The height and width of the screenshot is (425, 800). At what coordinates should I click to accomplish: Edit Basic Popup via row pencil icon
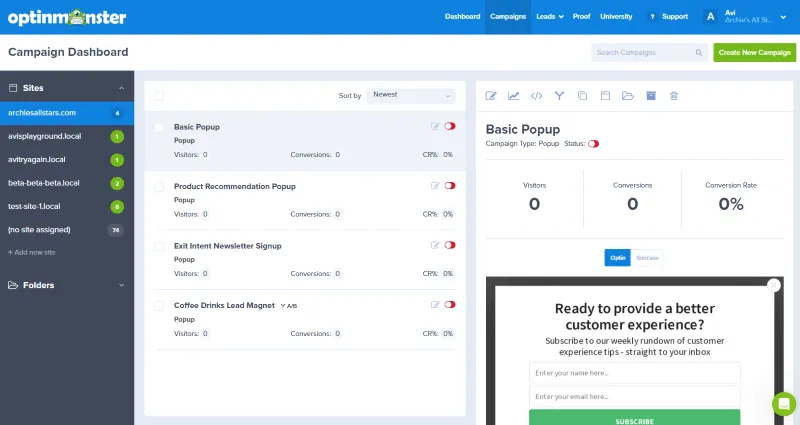coord(435,126)
